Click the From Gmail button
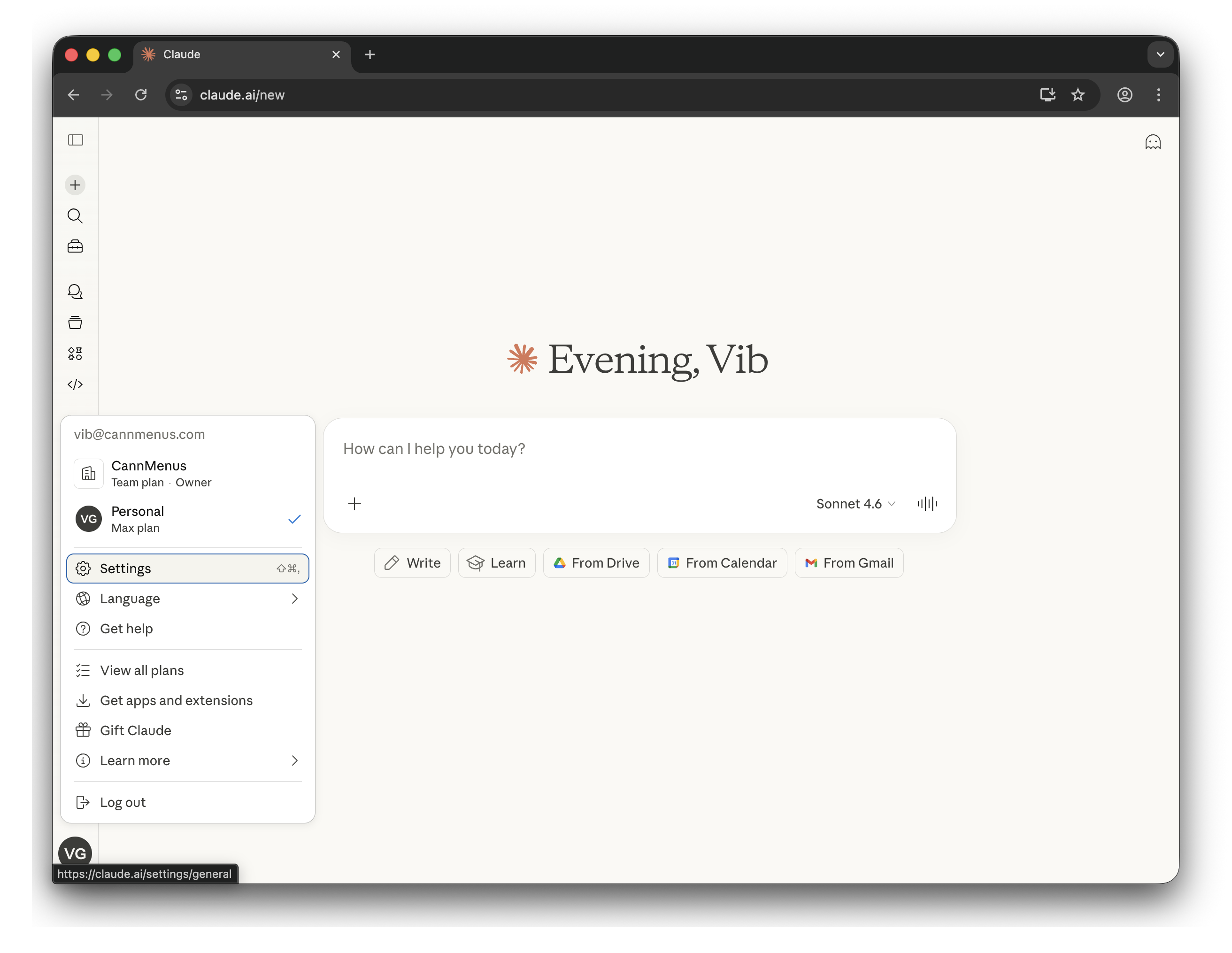 pyautogui.click(x=848, y=563)
